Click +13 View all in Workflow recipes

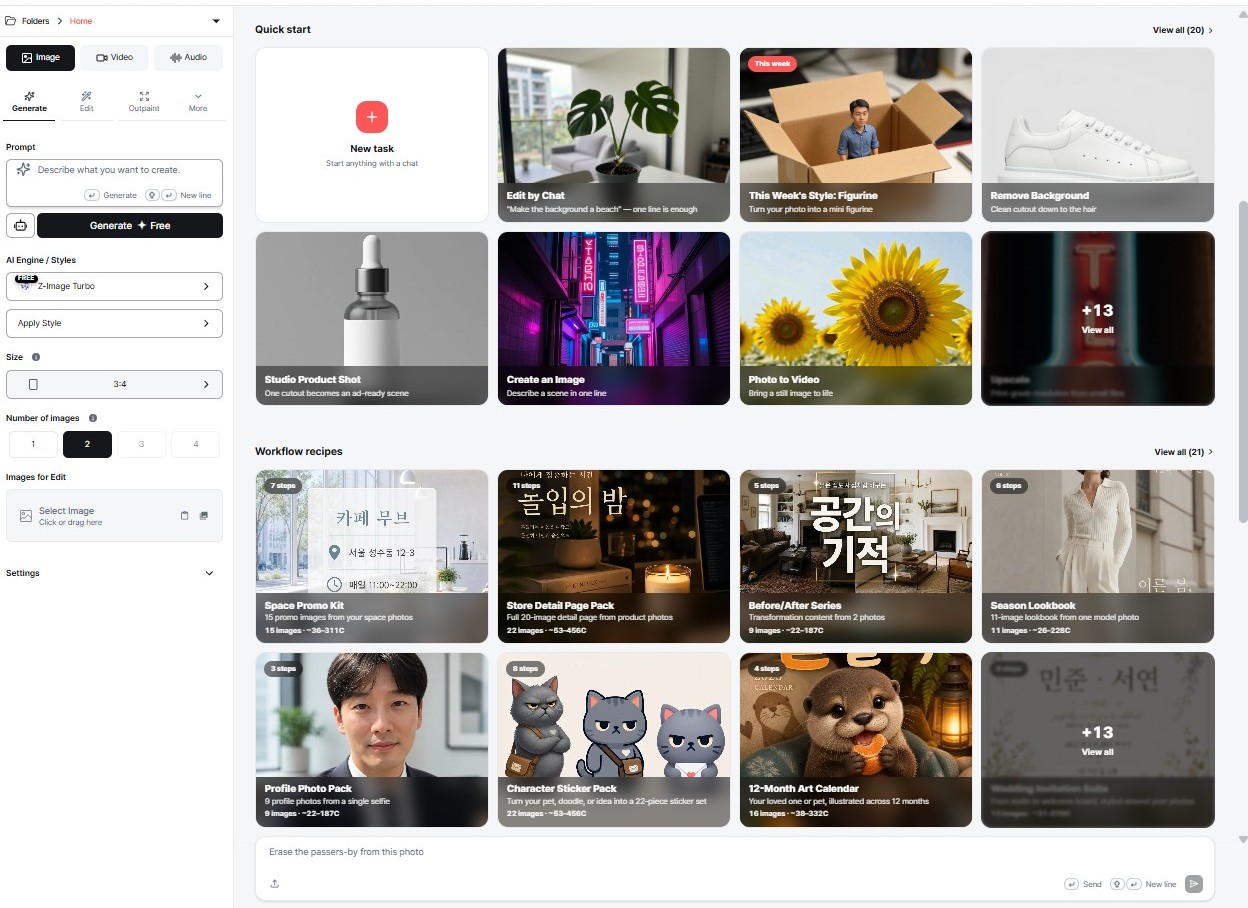coord(1098,740)
